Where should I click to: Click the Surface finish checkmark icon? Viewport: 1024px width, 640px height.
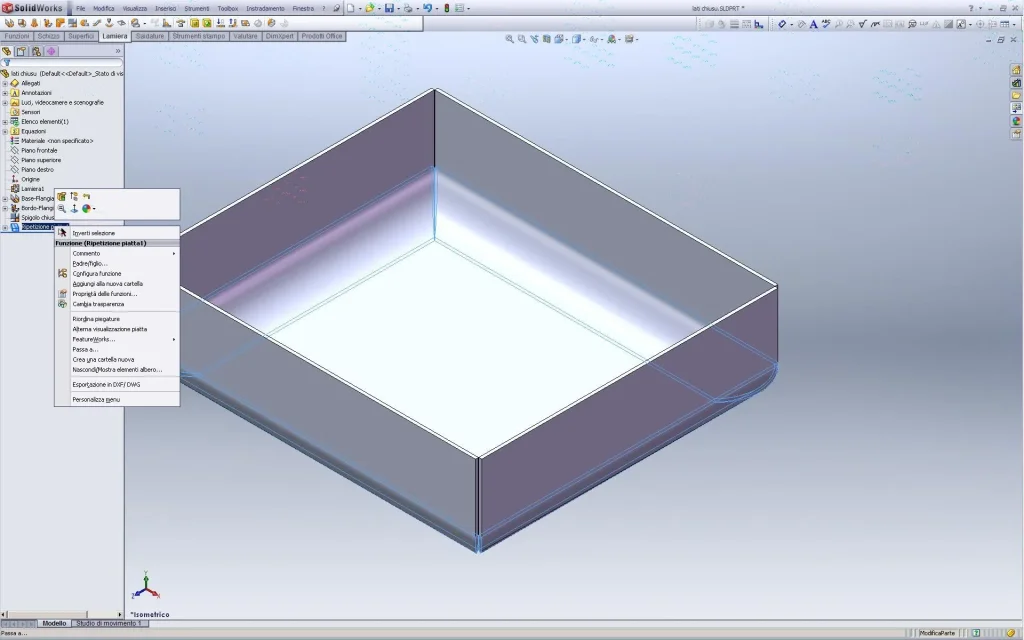pos(863,24)
